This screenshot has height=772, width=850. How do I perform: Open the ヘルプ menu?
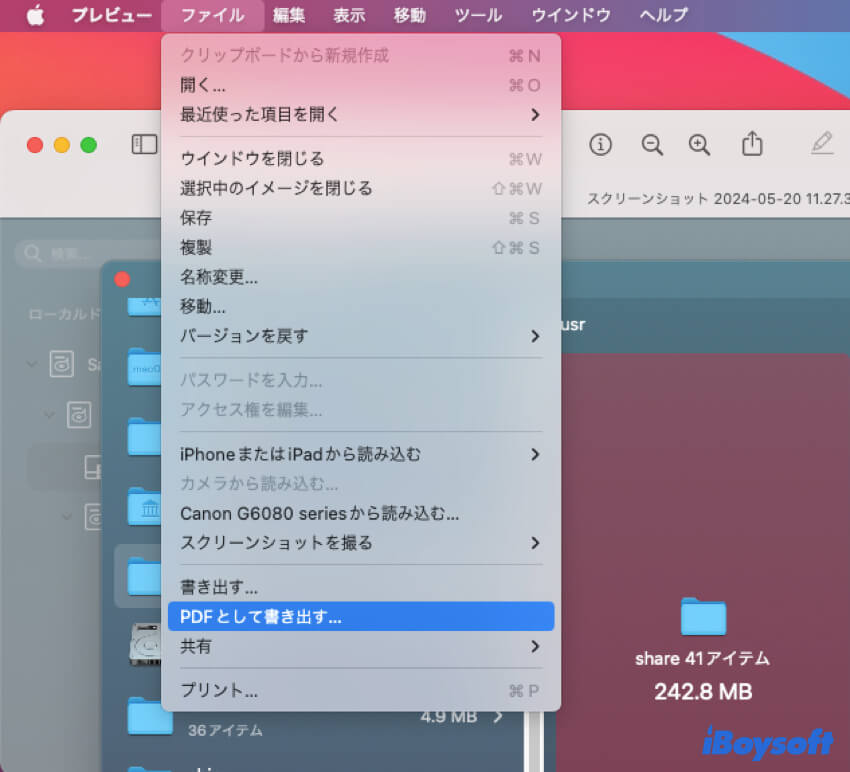[x=664, y=15]
